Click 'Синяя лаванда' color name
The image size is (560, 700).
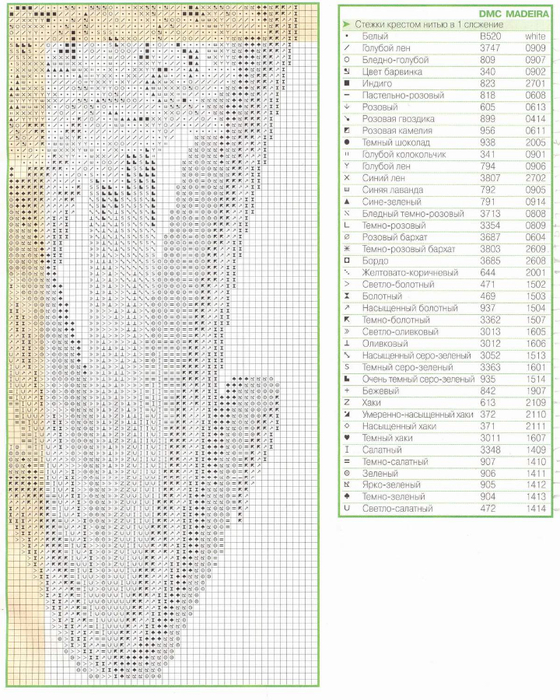(x=392, y=190)
